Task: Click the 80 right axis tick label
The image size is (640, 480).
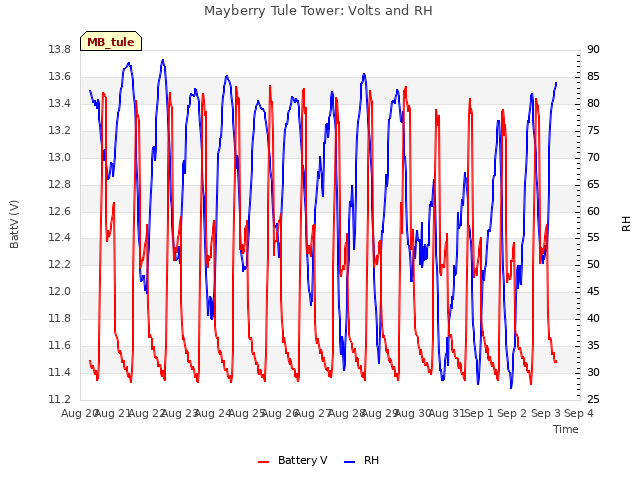Action: pos(593,104)
